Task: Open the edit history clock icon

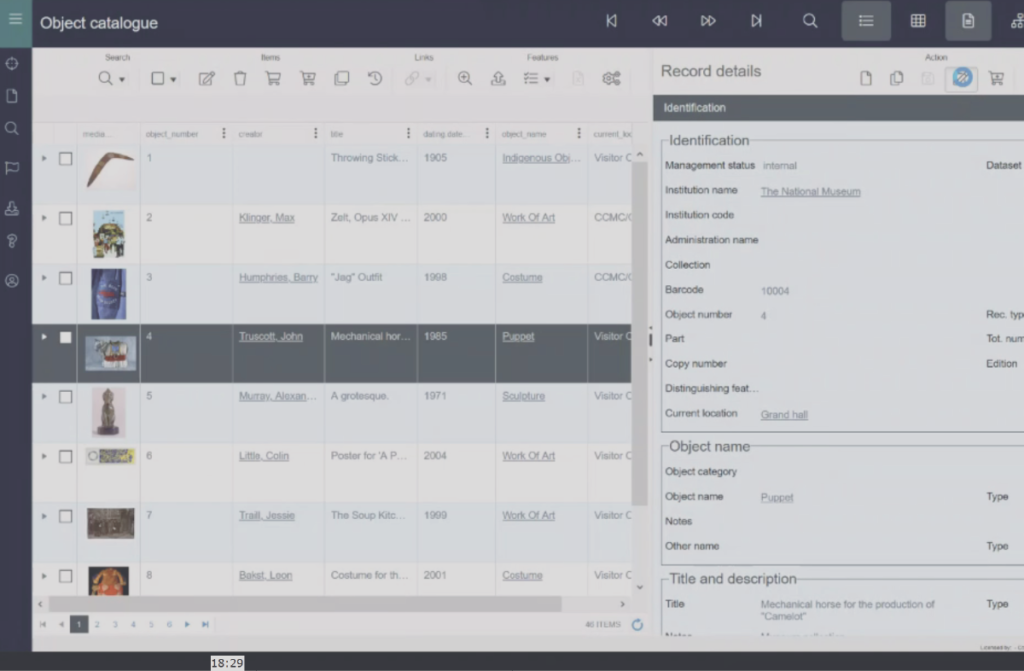Action: point(374,78)
